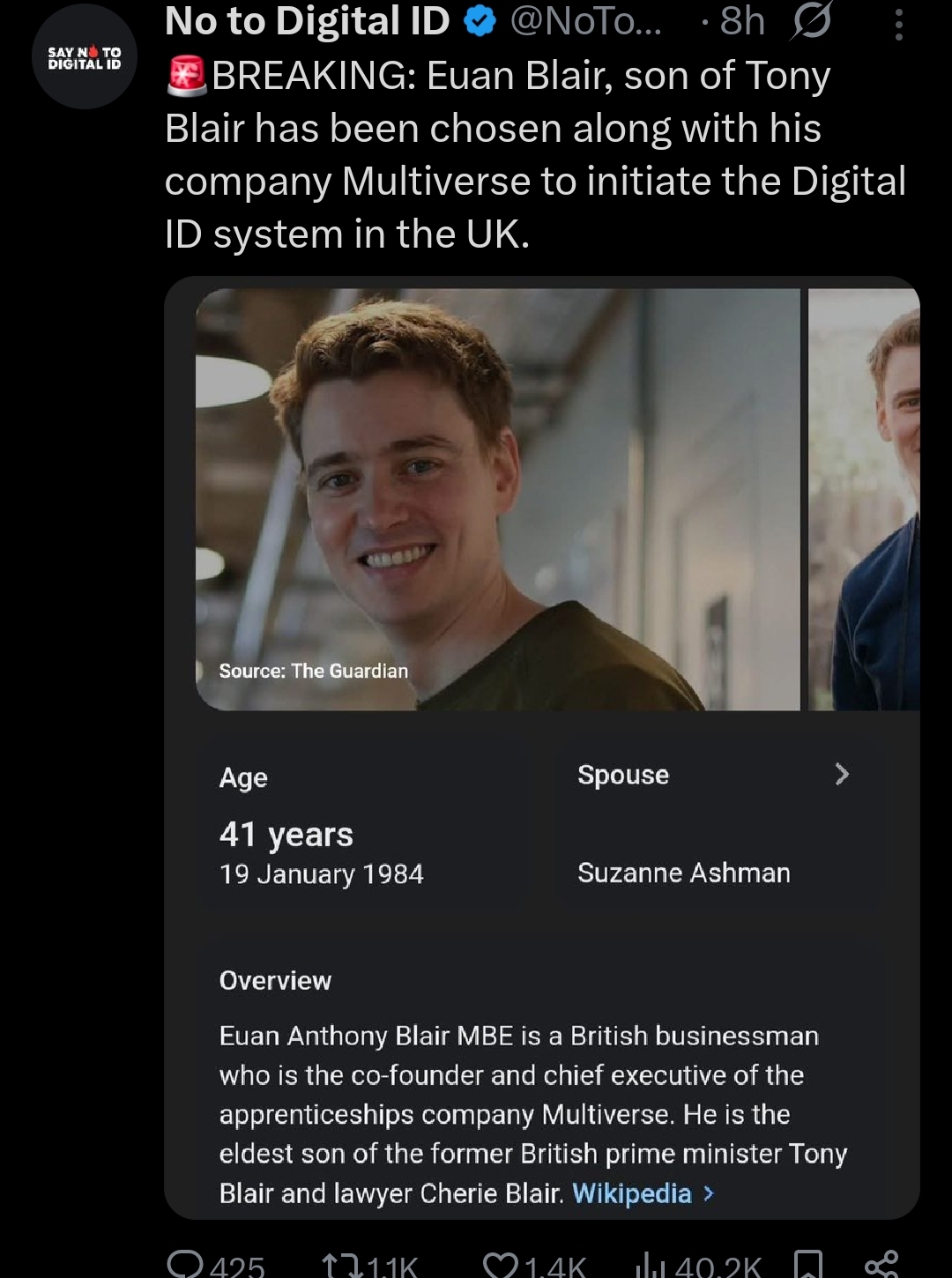Bookmark this post

(x=808, y=1266)
